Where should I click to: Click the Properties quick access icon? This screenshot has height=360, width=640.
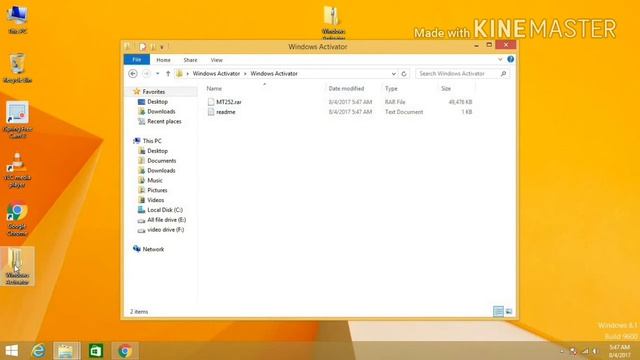(x=142, y=47)
